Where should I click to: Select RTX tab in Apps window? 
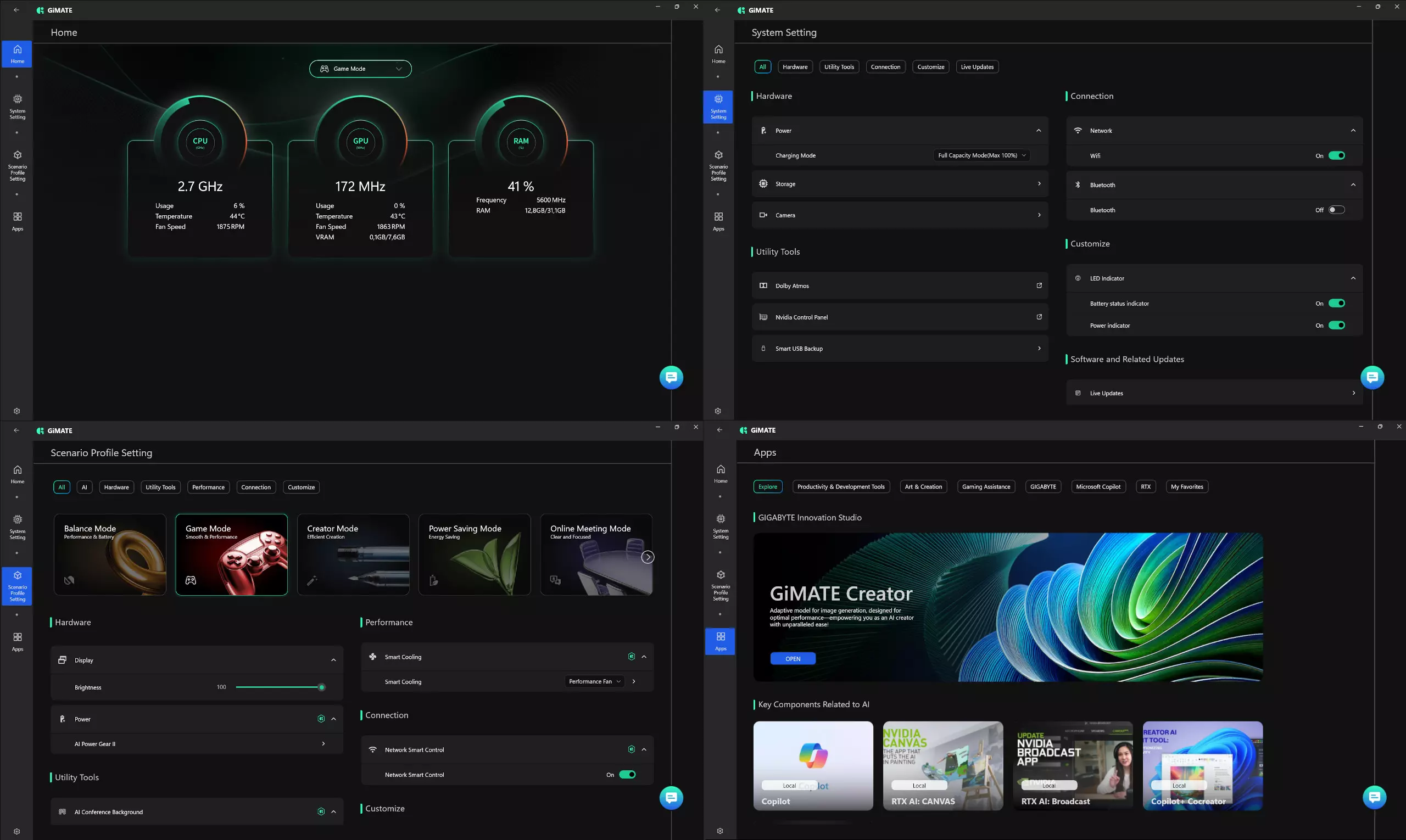(1146, 487)
